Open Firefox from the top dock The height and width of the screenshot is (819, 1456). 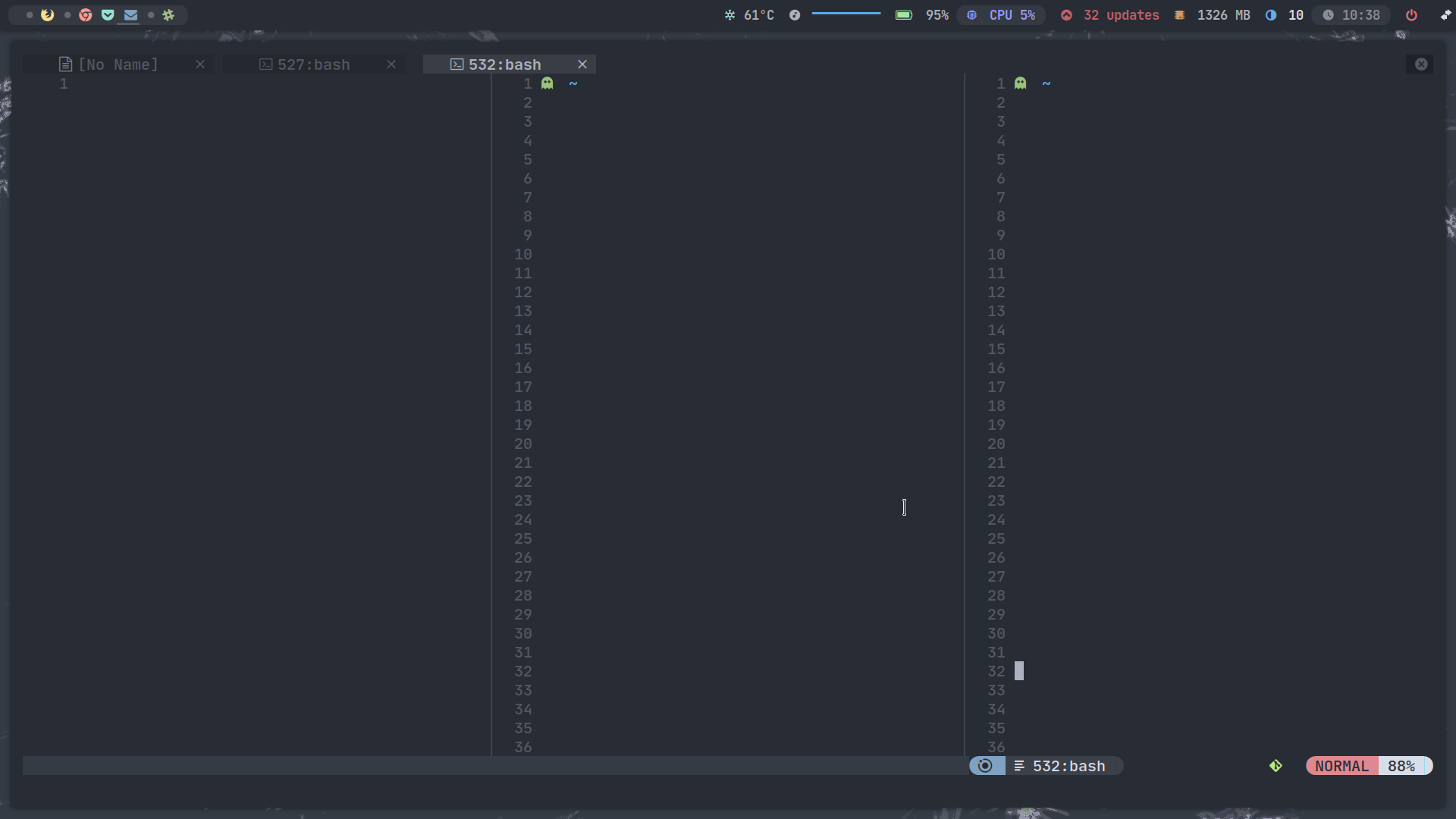point(48,15)
